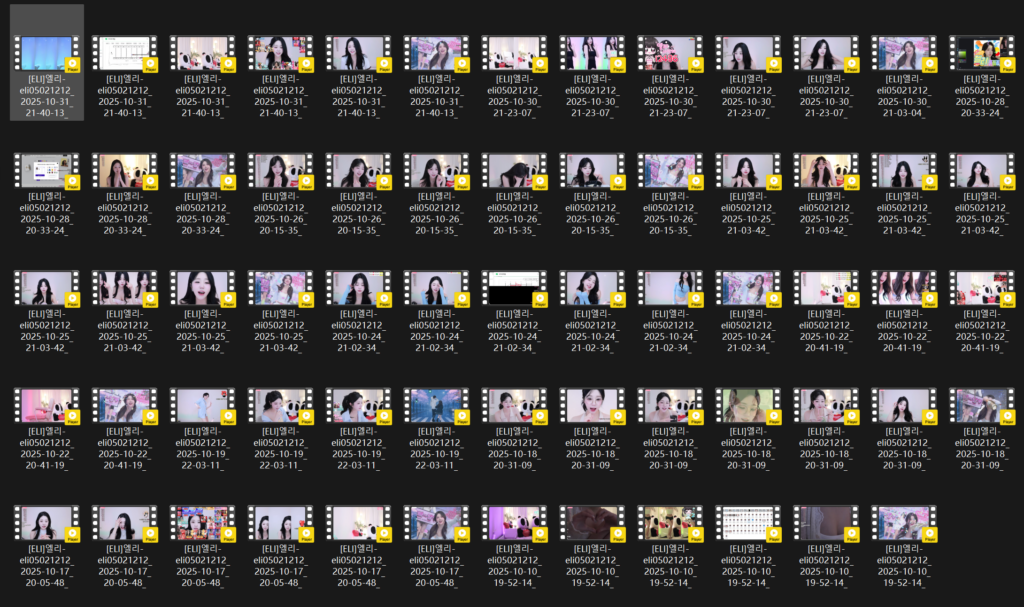Click the first 2025-10-18 20-31-09 video

pos(513,405)
